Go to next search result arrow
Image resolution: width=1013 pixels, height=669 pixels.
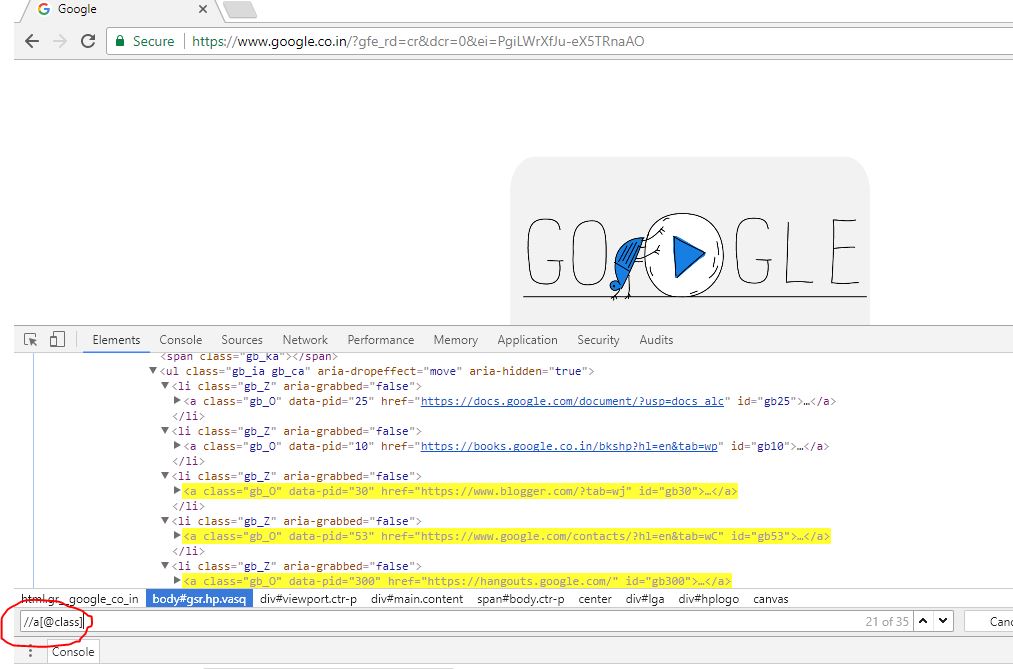pyautogui.click(x=943, y=621)
